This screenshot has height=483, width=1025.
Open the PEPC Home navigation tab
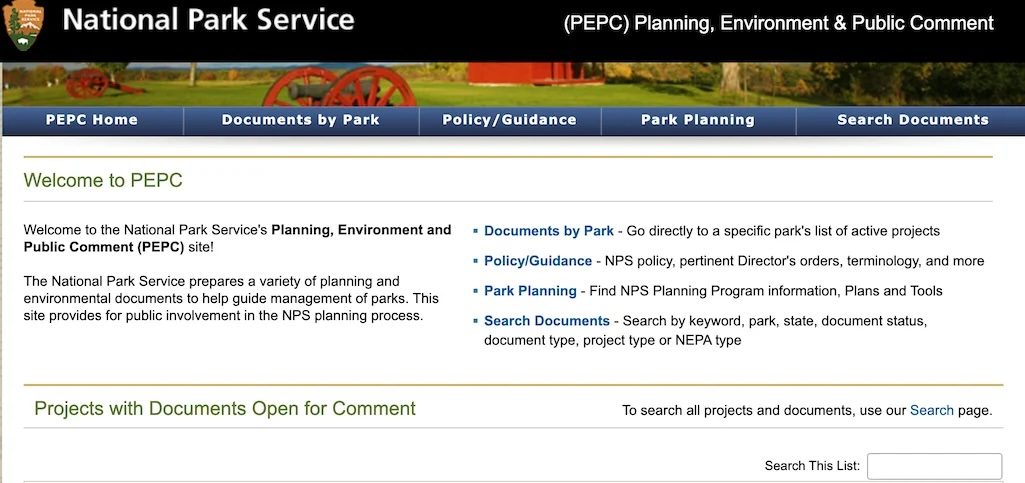[92, 120]
